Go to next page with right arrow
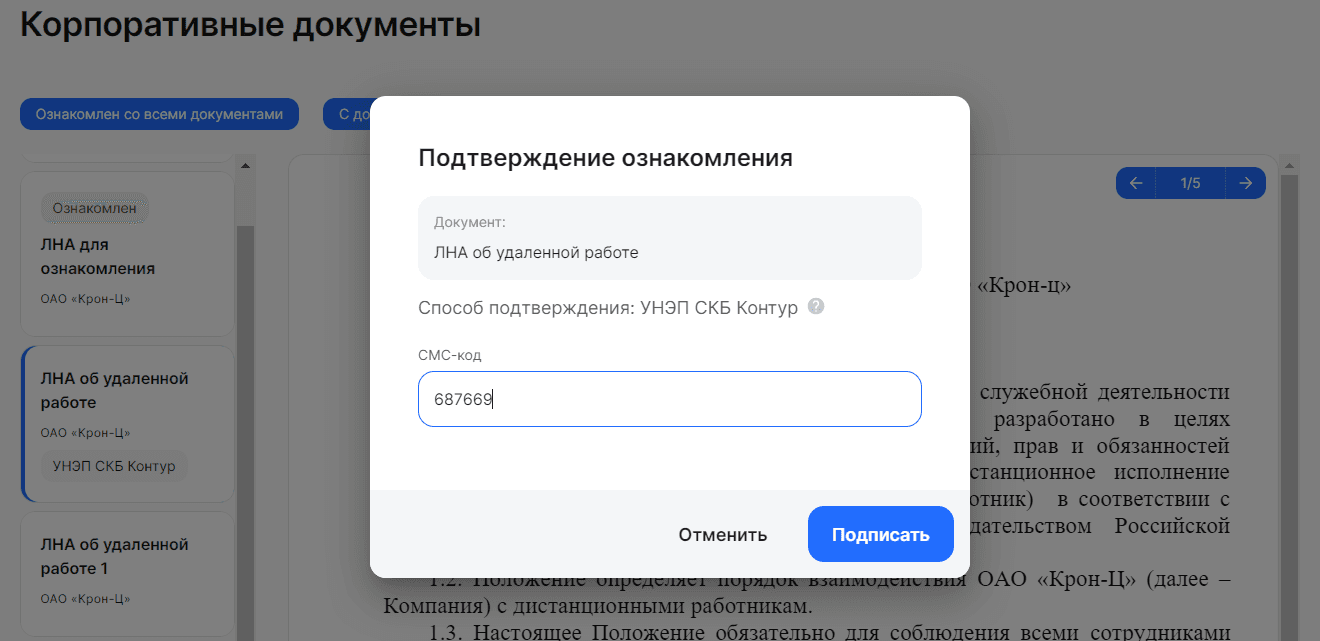 pyautogui.click(x=1245, y=183)
